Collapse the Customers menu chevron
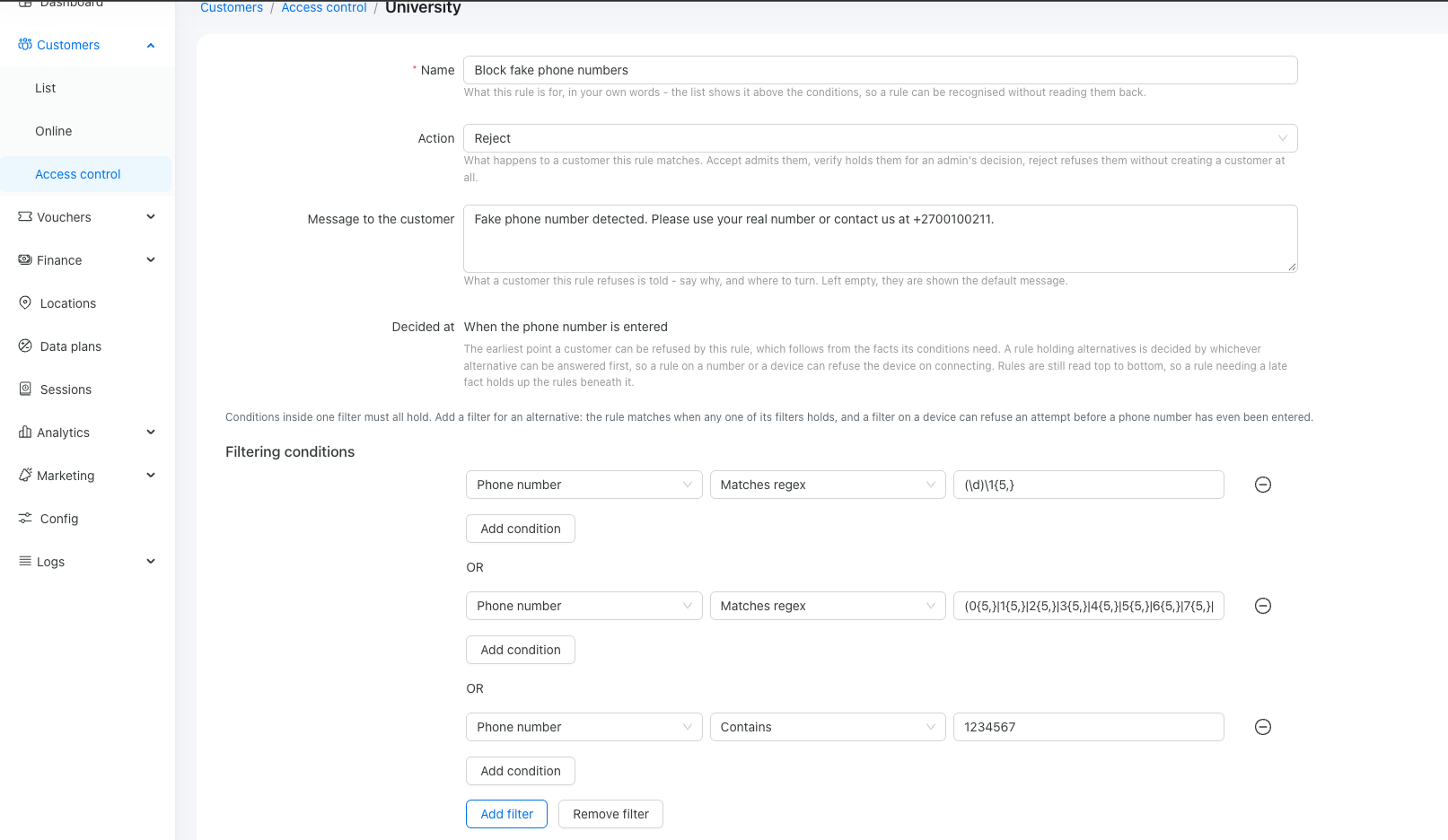1448x840 pixels. pos(151,45)
